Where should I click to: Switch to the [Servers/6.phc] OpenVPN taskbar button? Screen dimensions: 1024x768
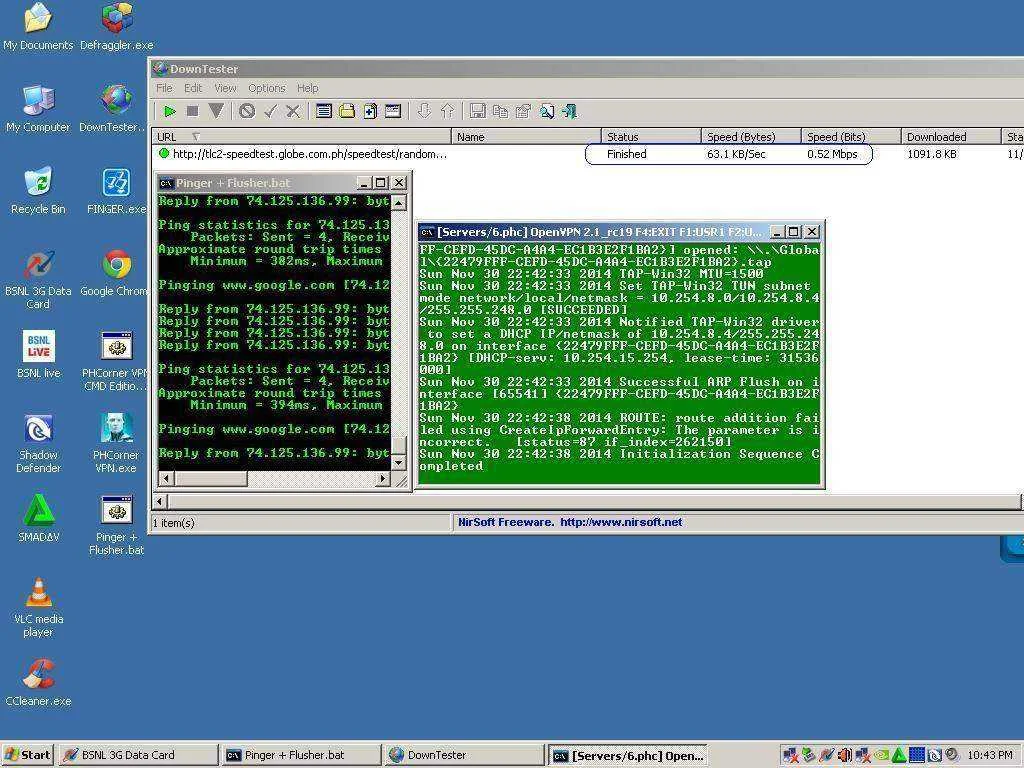tap(628, 755)
